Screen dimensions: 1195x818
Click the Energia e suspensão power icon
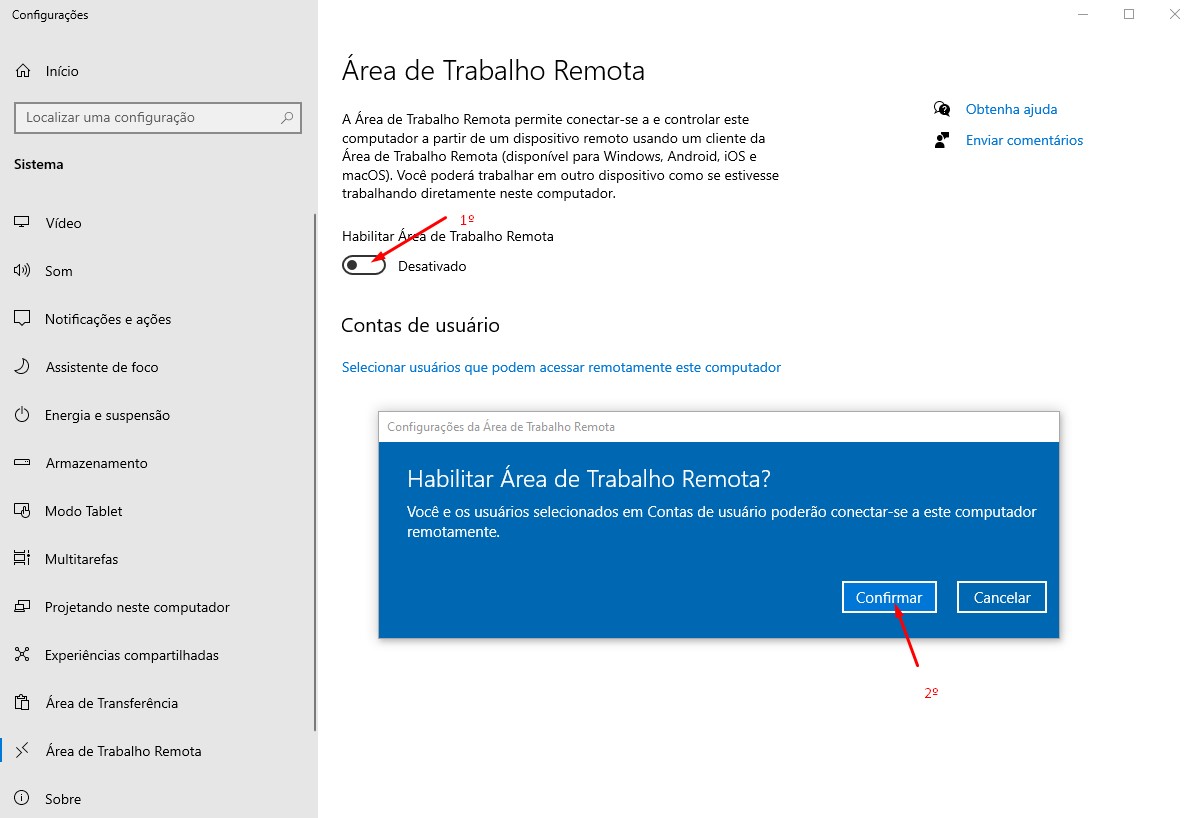click(22, 415)
